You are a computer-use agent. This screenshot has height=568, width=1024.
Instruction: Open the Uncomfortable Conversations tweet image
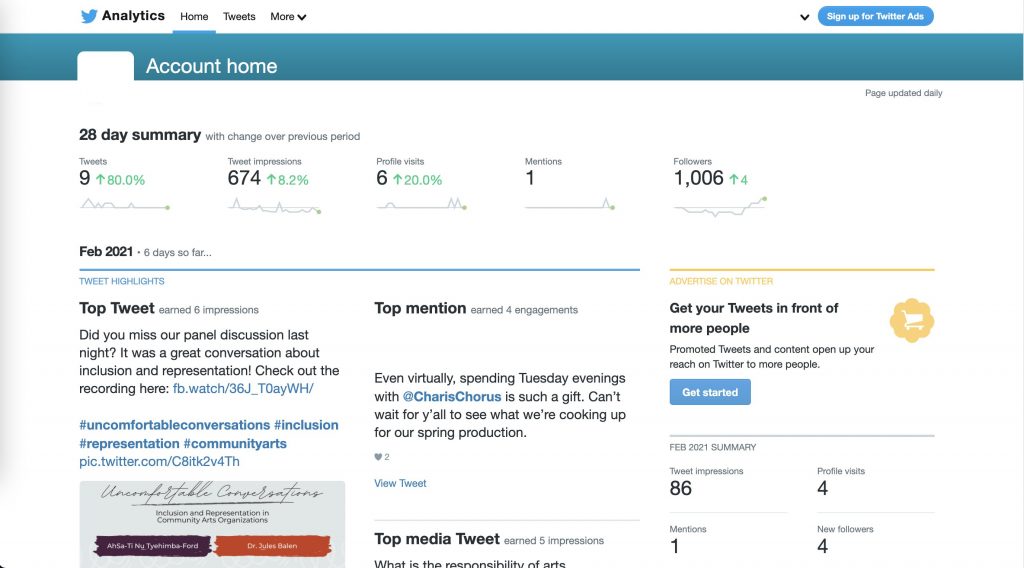(x=212, y=524)
